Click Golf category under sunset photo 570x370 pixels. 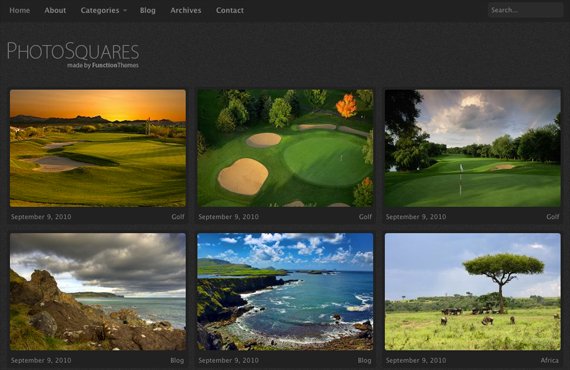178,217
